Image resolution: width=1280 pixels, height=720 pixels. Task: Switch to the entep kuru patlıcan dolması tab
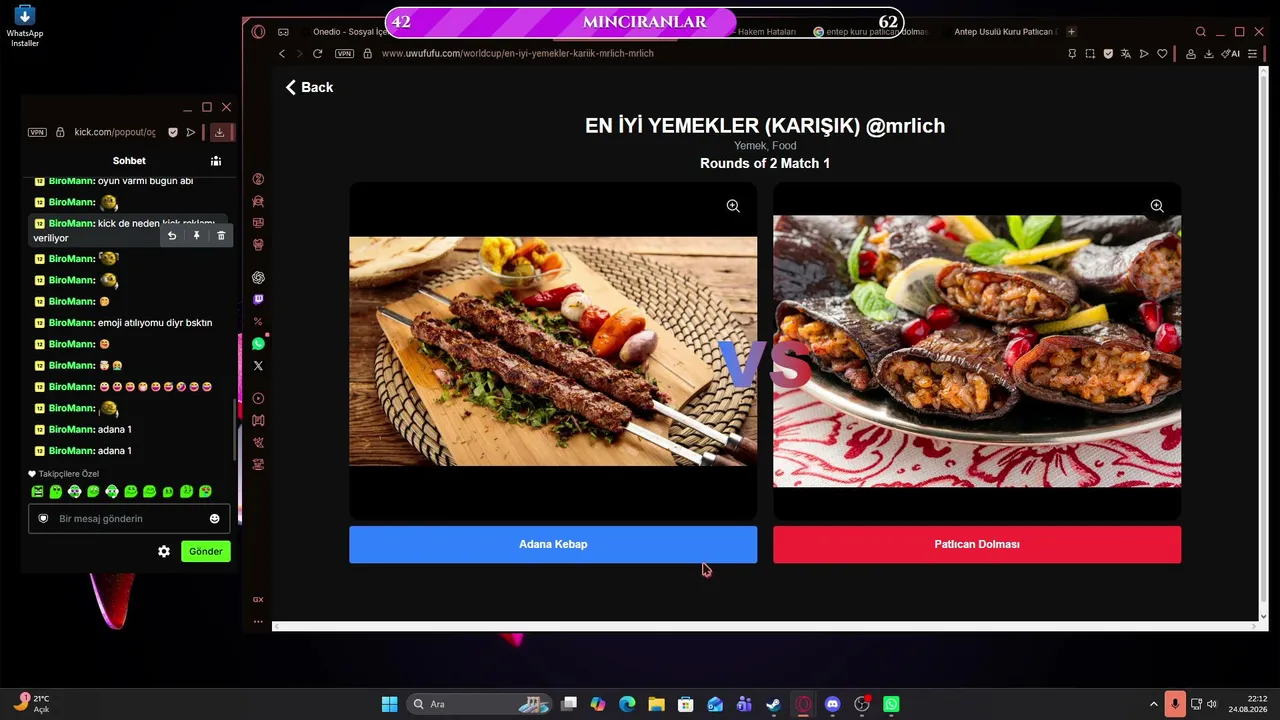coord(870,32)
